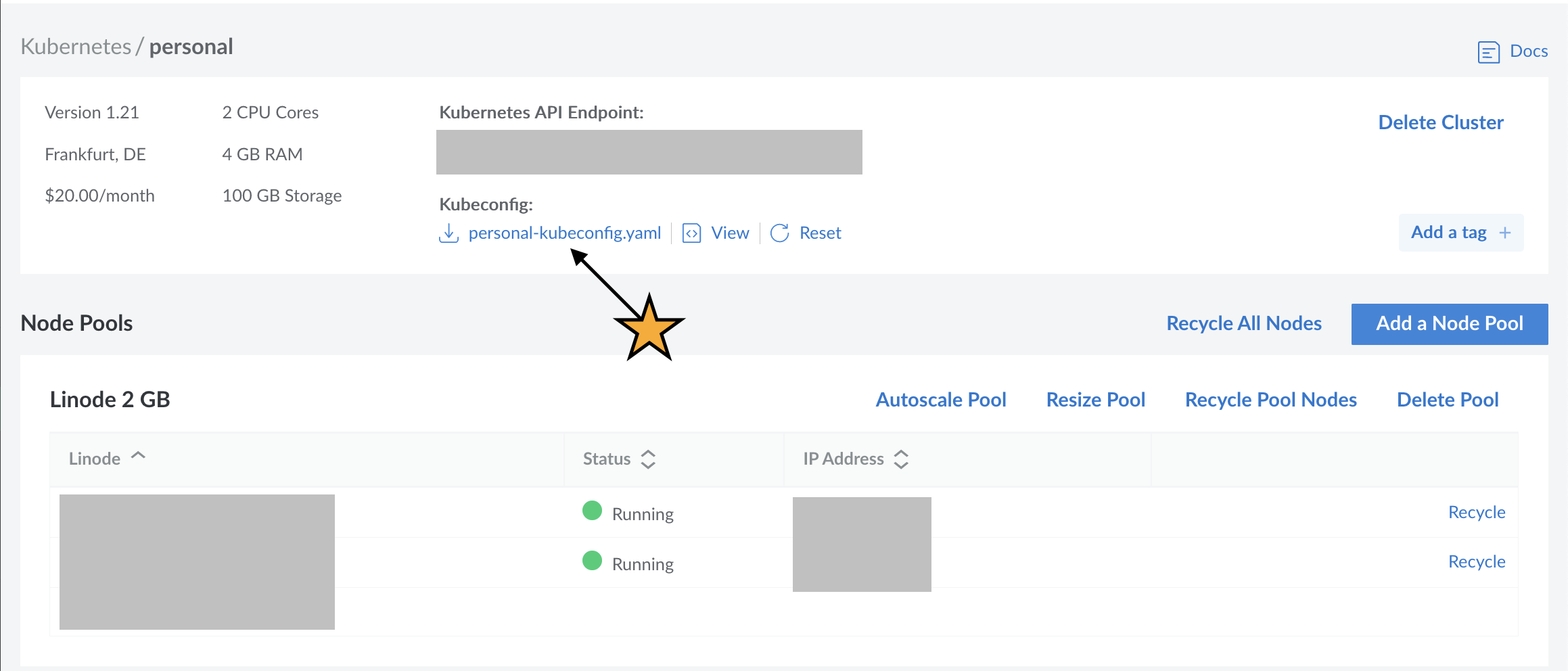Click the second node's green status dot

[592, 561]
